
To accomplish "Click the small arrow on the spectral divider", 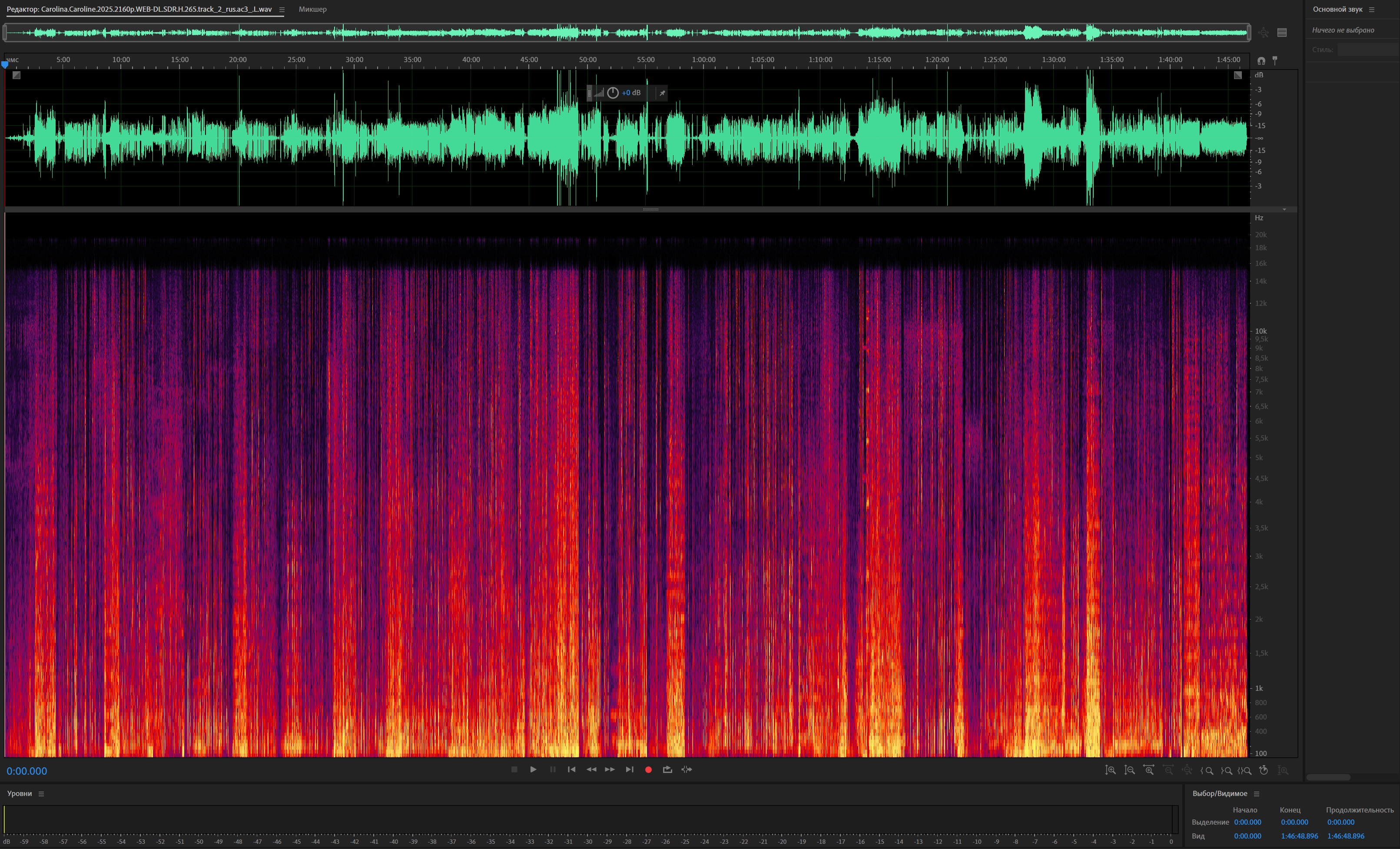I will point(1284,209).
